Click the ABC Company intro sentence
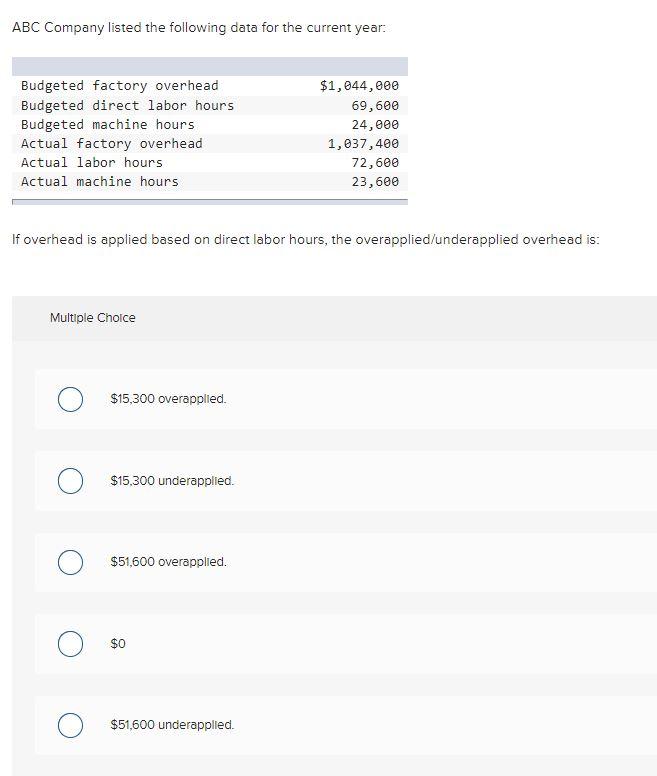The image size is (657, 776). click(x=198, y=27)
